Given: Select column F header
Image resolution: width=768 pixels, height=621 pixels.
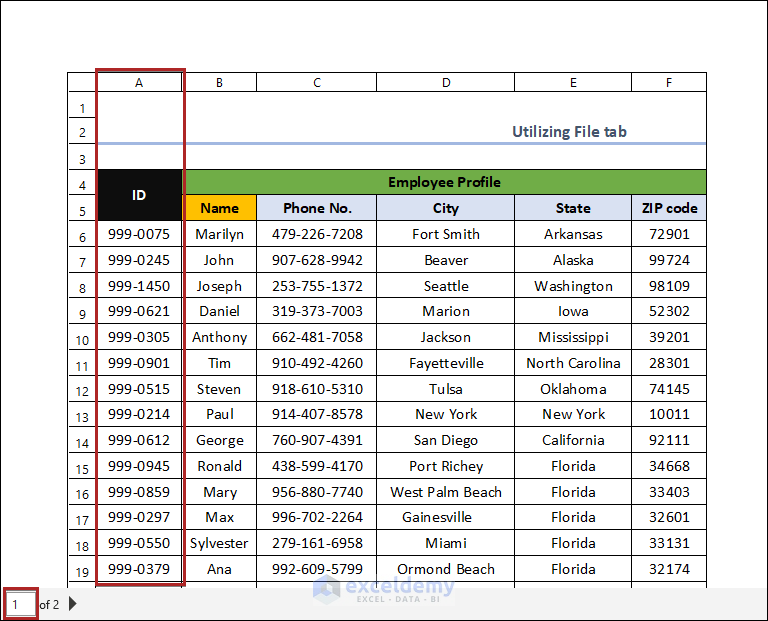Looking at the screenshot, I should 668,83.
